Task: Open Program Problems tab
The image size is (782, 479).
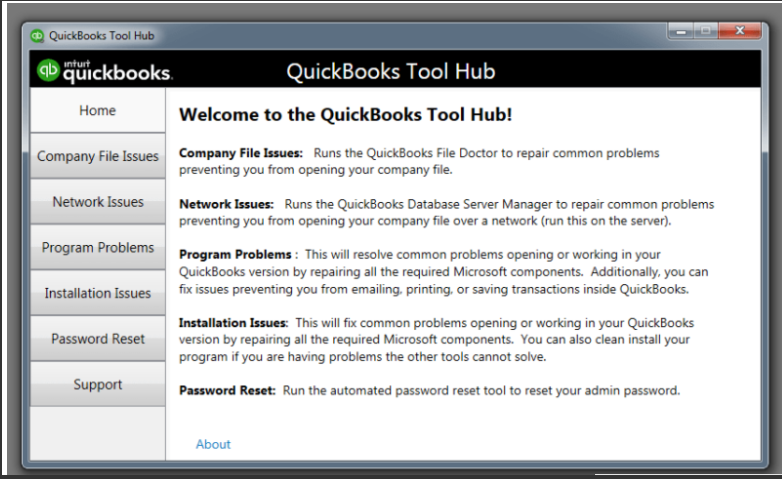Action: click(98, 247)
